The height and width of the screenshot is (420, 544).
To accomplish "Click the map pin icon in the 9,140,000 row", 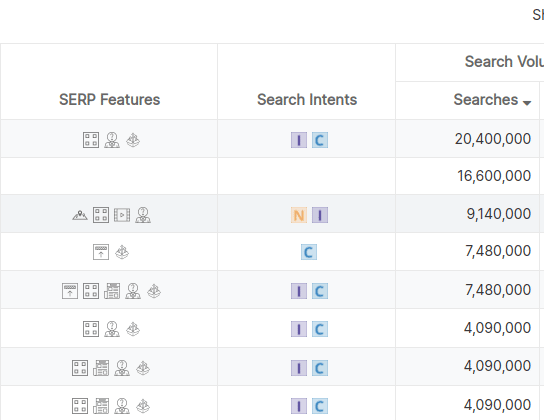I will pyautogui.click(x=80, y=215).
